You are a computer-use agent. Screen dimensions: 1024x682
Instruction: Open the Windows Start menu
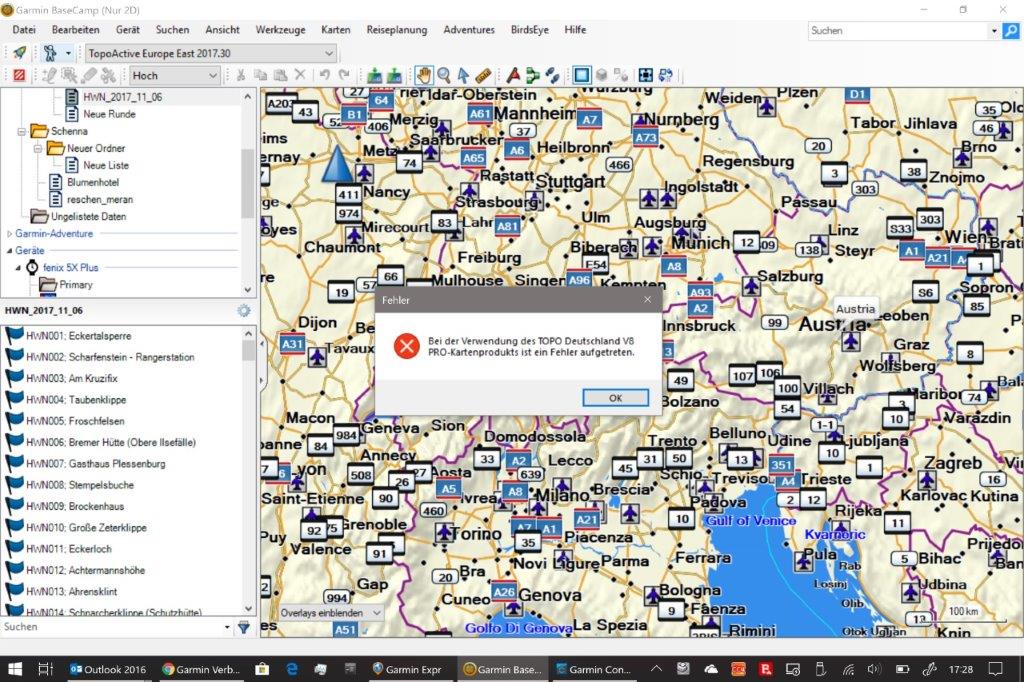pos(14,669)
